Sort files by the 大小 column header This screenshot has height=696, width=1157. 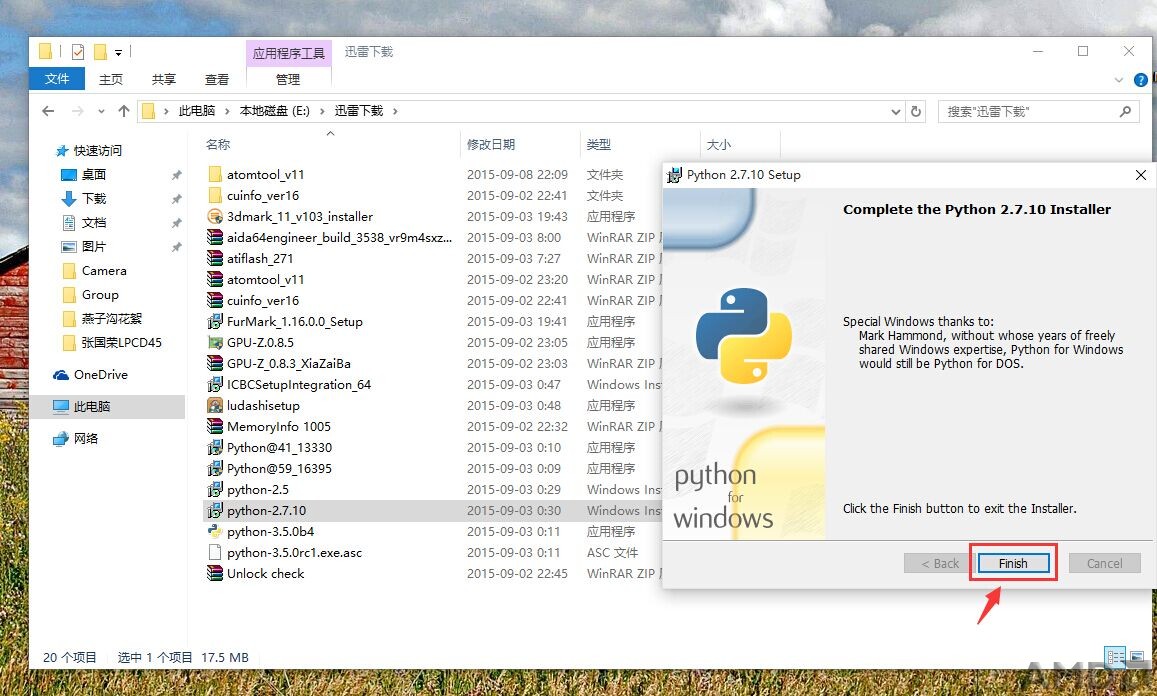click(x=719, y=145)
